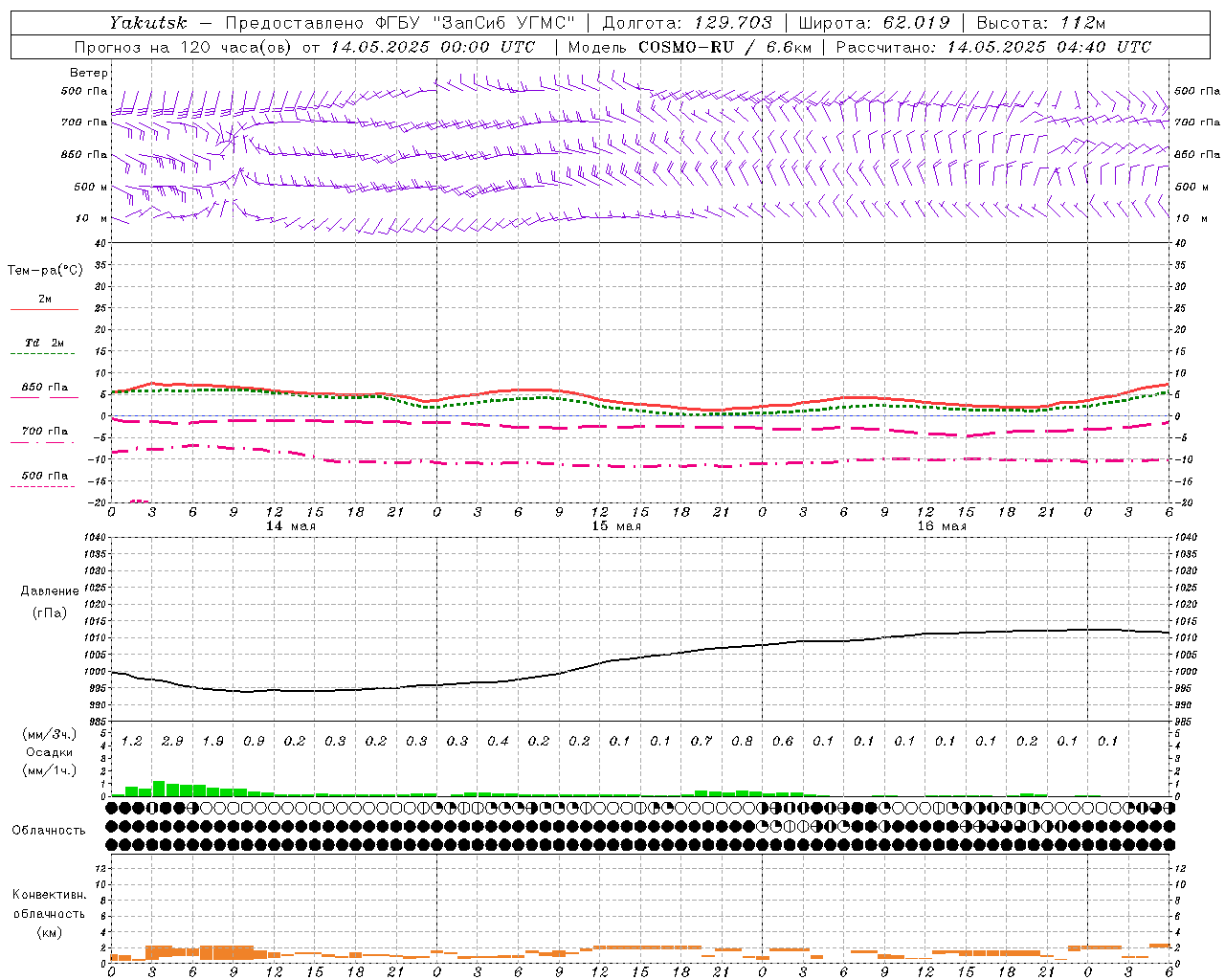Click the 2м temperature legend entry
The height and width of the screenshot is (980, 1225).
point(45,300)
